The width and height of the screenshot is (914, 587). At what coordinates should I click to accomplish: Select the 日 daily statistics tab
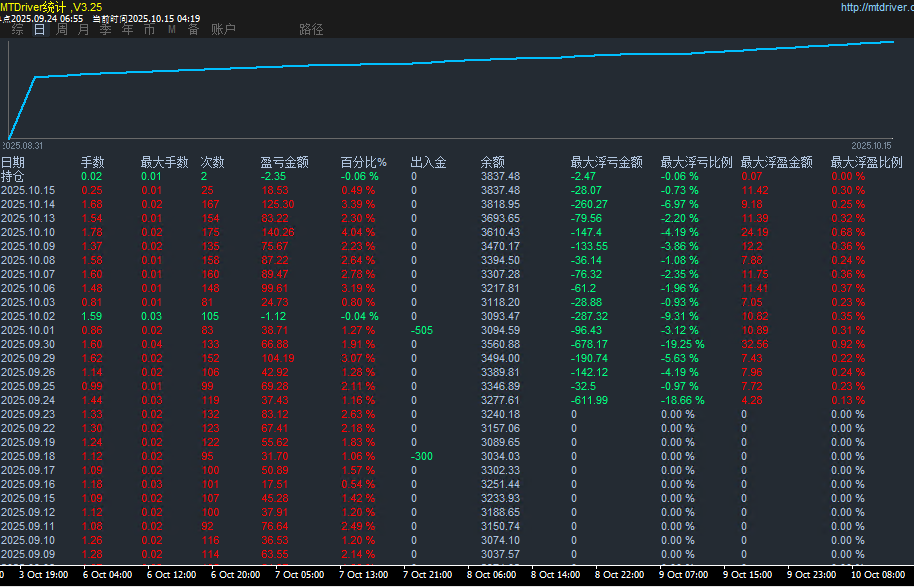[40, 29]
